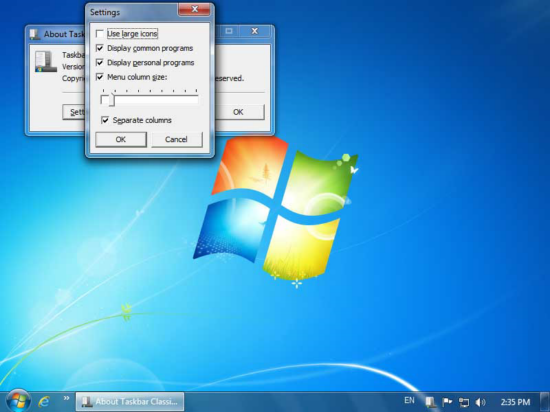Click the 2:35 PM clock
The image size is (550, 412).
pyautogui.click(x=515, y=402)
